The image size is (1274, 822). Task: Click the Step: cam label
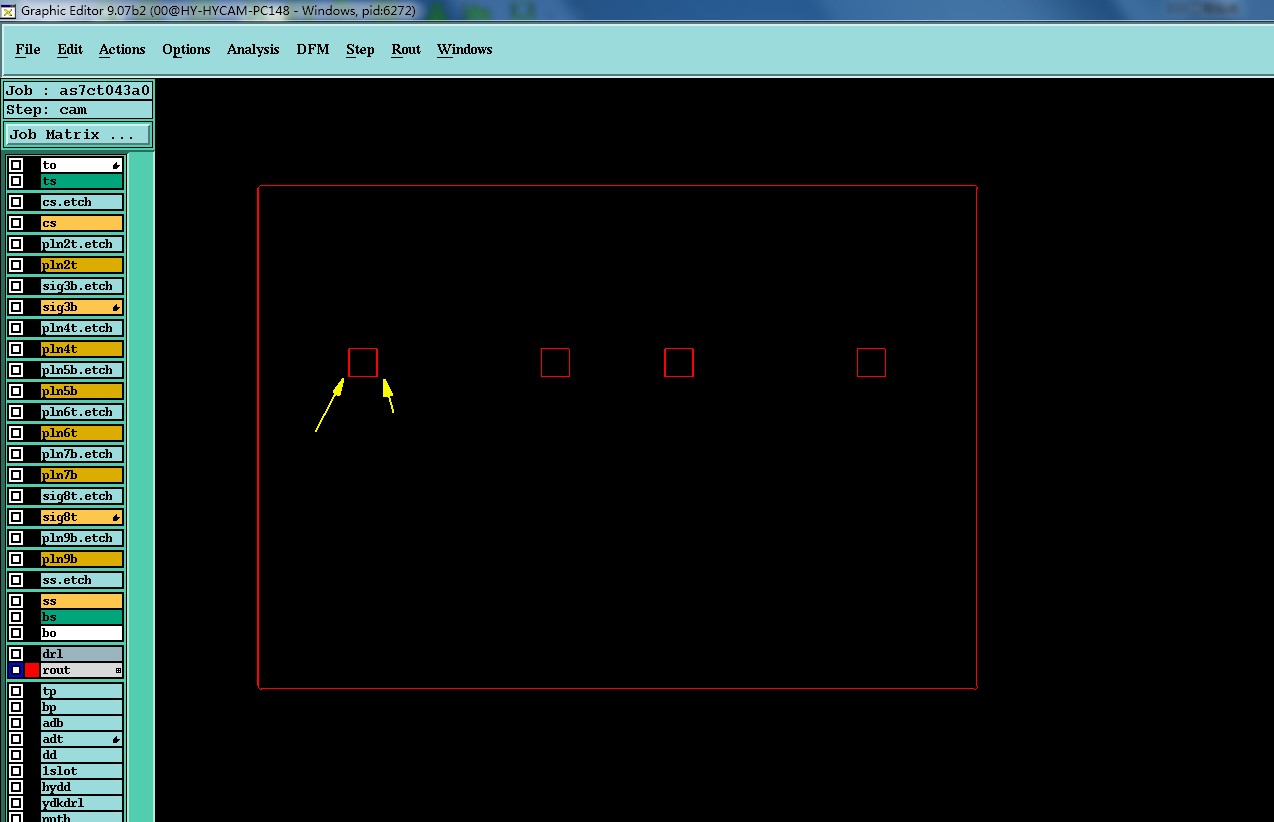pyautogui.click(x=78, y=110)
